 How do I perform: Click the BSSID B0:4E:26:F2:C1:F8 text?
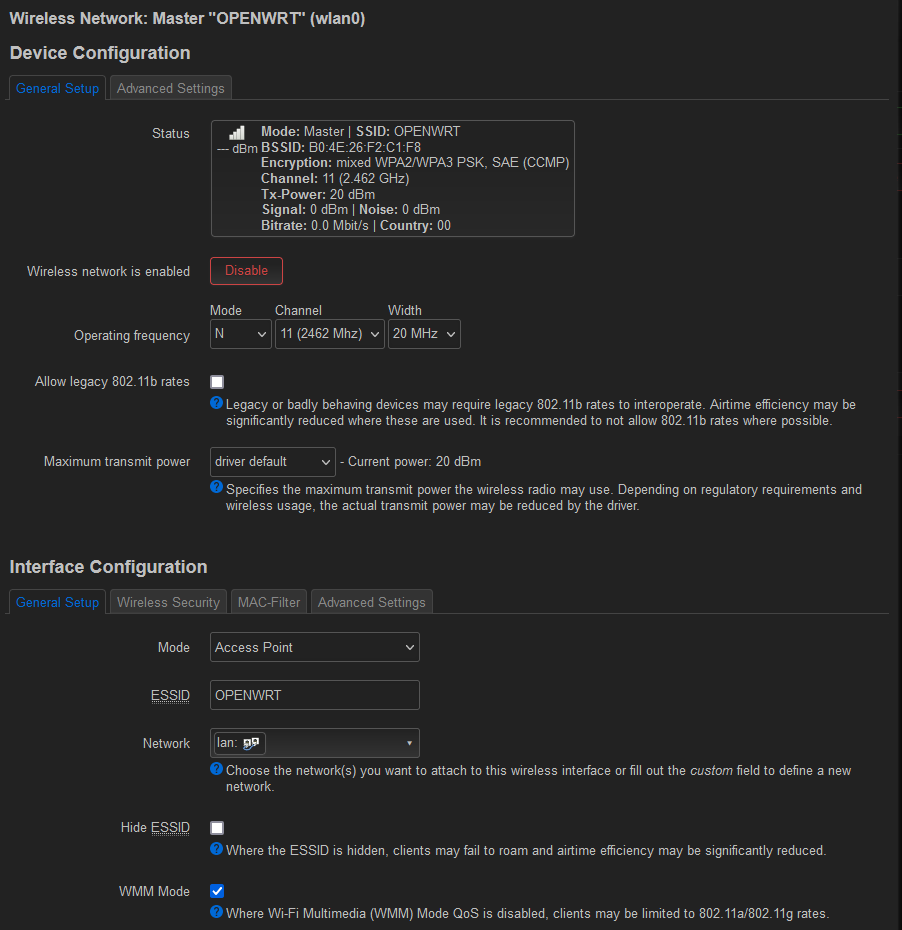pyautogui.click(x=341, y=147)
